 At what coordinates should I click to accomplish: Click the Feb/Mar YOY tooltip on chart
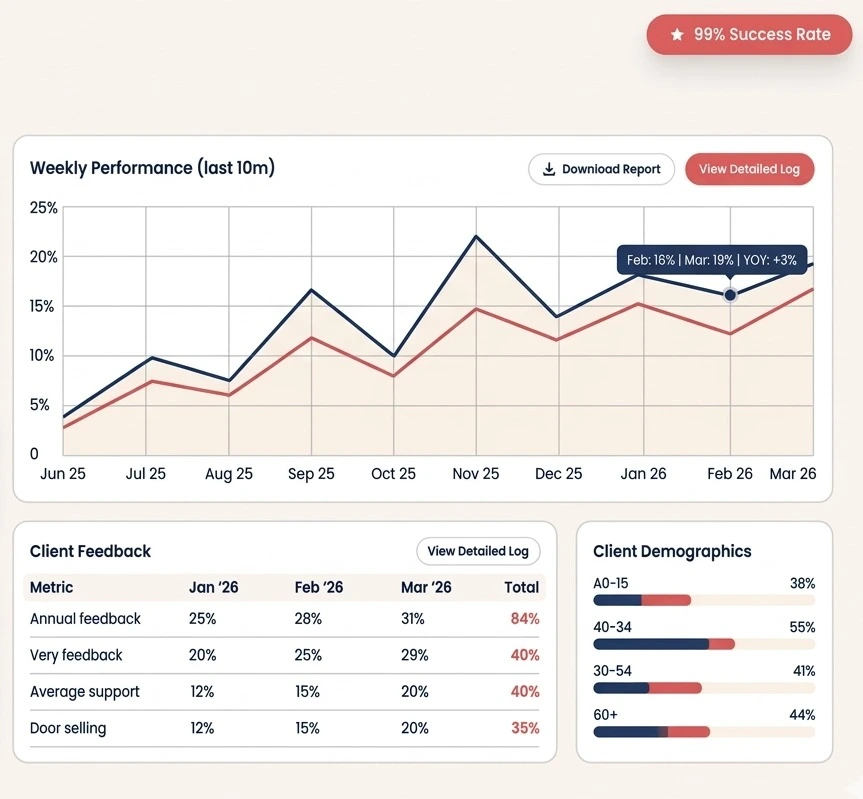click(x=711, y=260)
